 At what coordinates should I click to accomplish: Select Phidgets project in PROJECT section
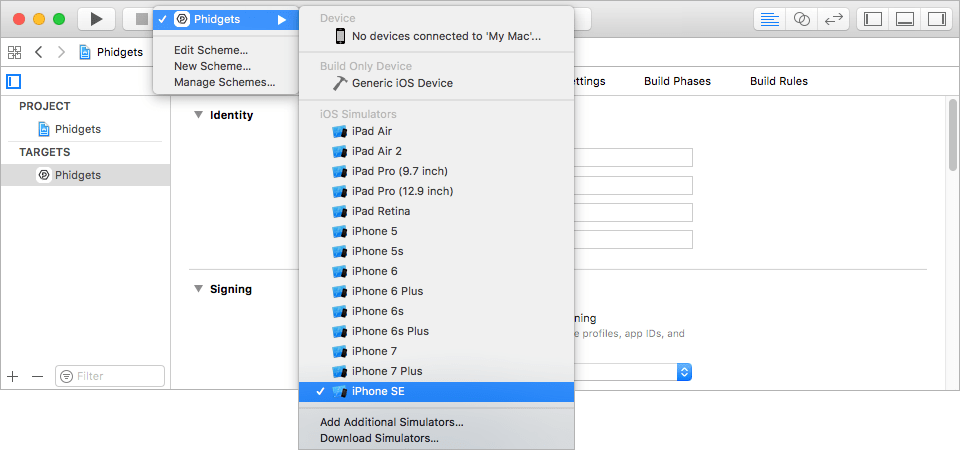pos(86,129)
